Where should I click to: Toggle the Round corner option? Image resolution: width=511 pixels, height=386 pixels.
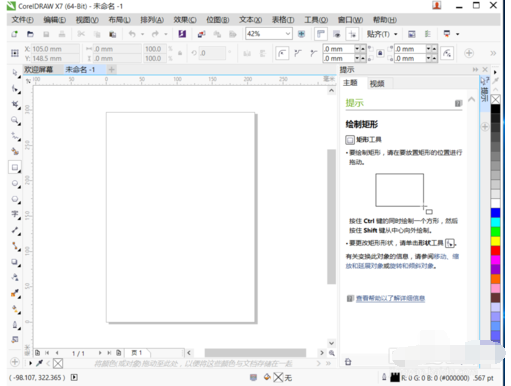click(x=282, y=53)
